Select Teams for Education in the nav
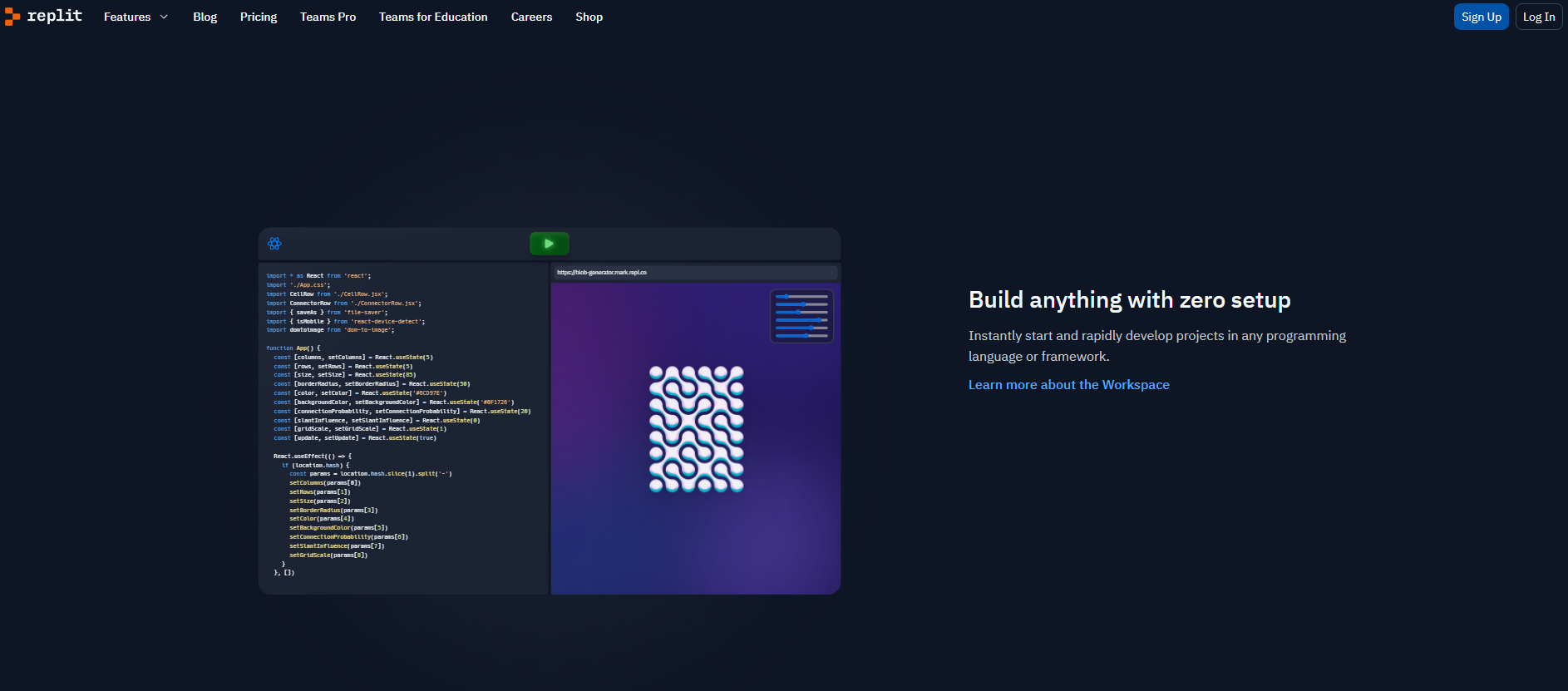 [x=433, y=17]
